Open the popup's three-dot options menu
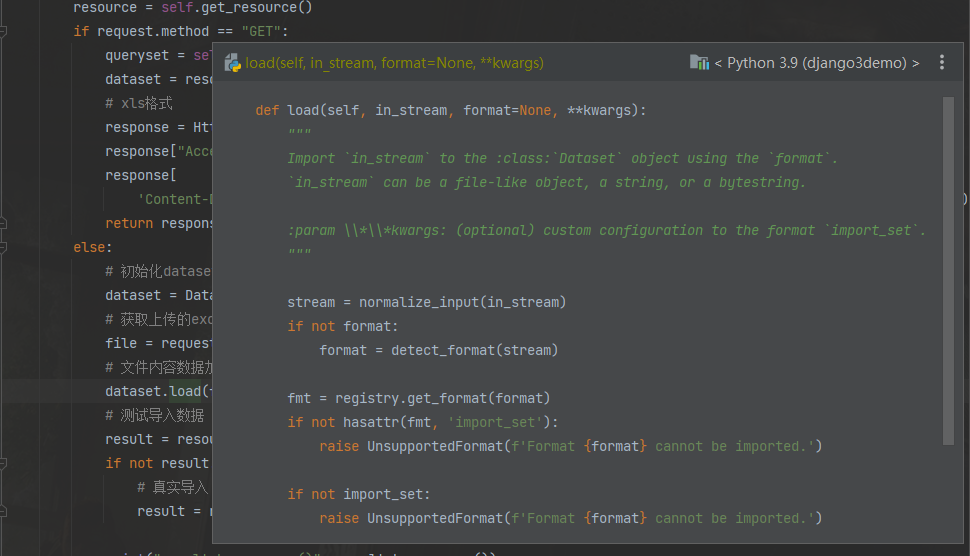The height and width of the screenshot is (556, 970). pos(941,63)
